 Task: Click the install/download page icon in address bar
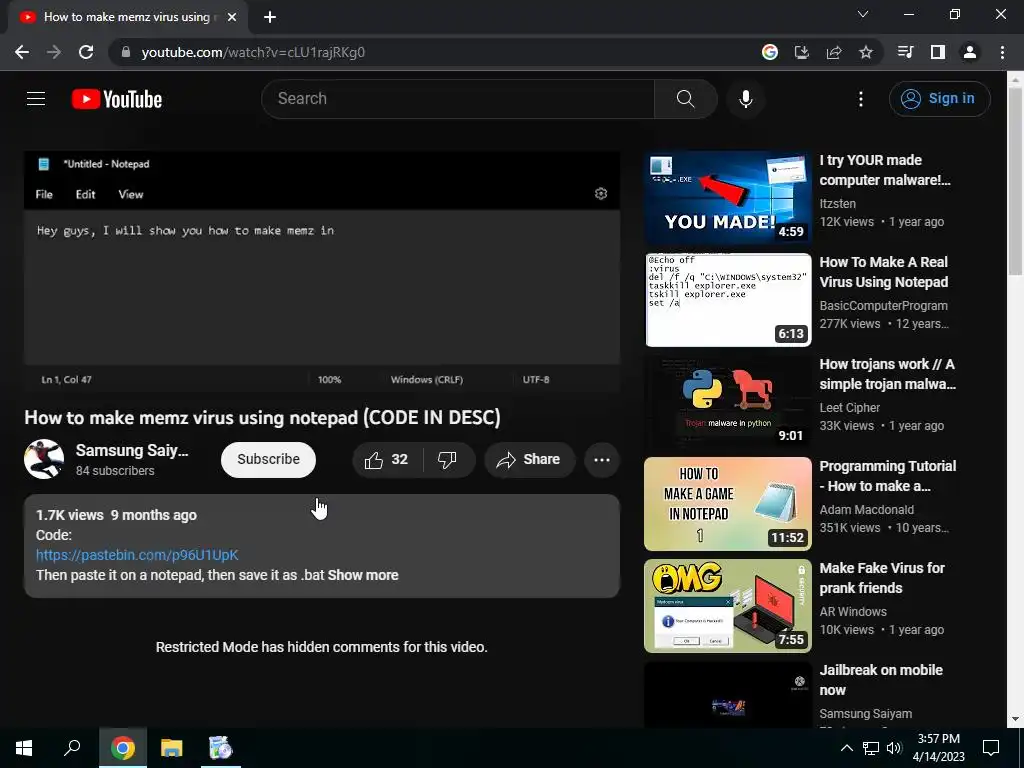pos(801,52)
